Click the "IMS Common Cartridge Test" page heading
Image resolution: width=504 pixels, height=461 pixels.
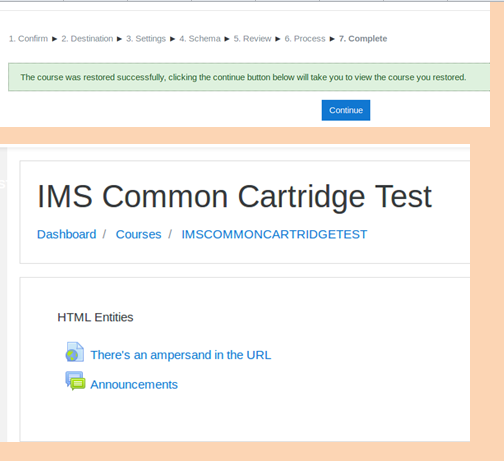pos(234,197)
